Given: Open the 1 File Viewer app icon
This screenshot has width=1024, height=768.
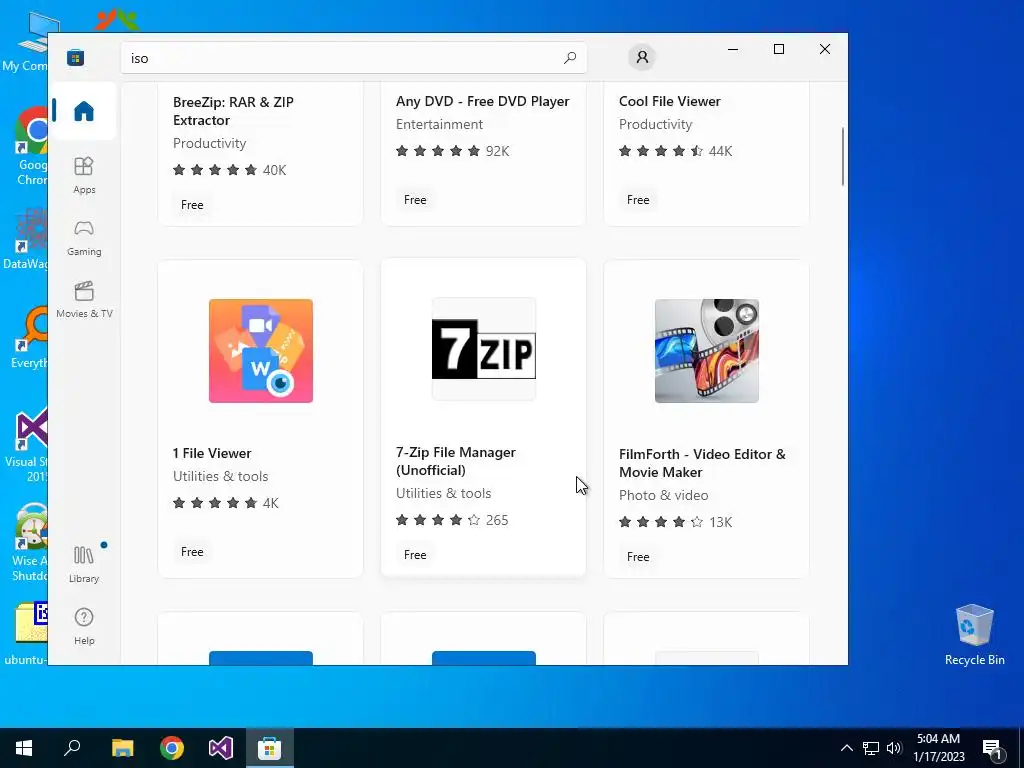Looking at the screenshot, I should pyautogui.click(x=261, y=351).
